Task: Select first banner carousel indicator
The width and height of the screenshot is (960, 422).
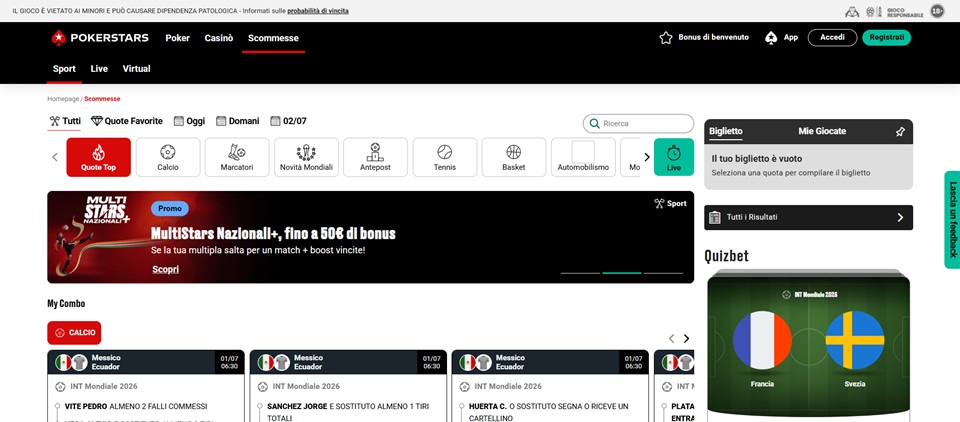Action: point(580,273)
